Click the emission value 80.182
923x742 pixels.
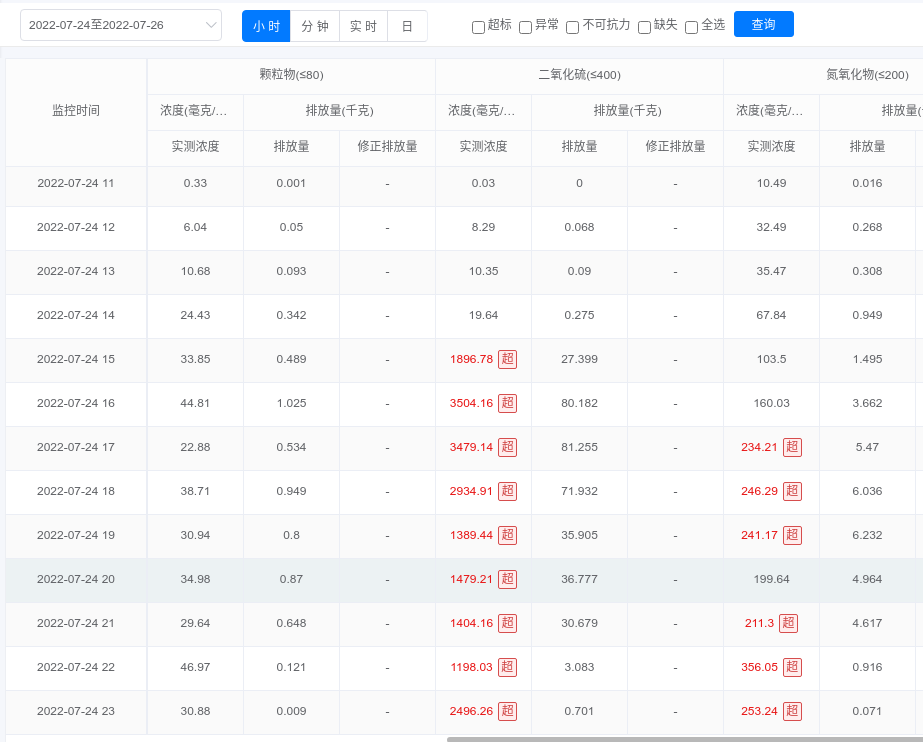tap(579, 403)
